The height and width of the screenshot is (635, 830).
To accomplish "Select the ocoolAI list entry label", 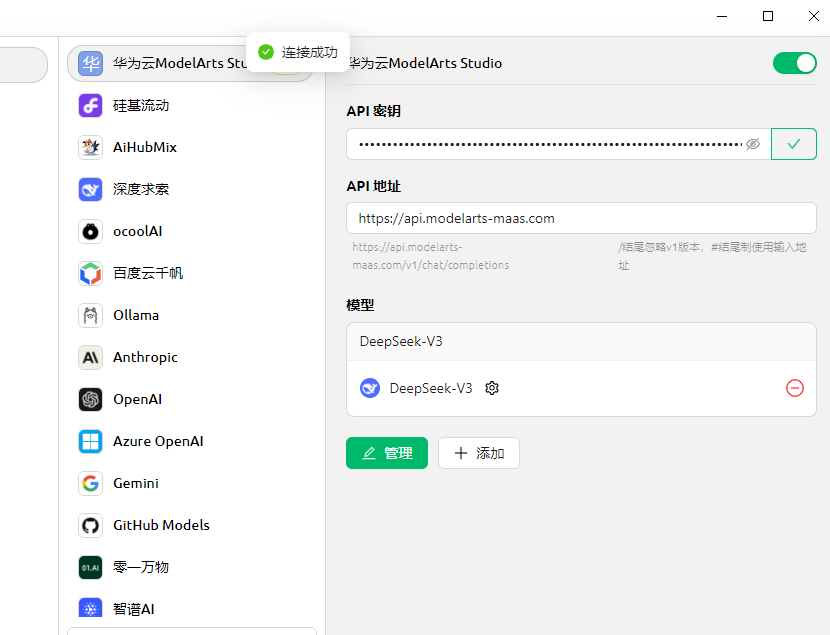I will pos(138,231).
